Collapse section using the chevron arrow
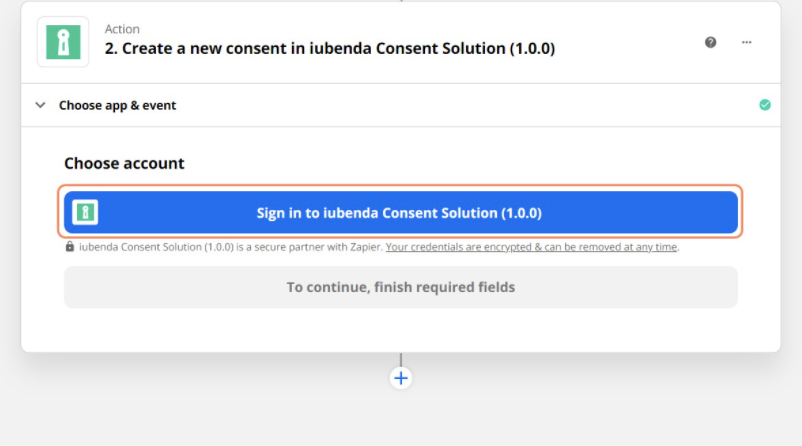Image resolution: width=802 pixels, height=446 pixels. 40,105
